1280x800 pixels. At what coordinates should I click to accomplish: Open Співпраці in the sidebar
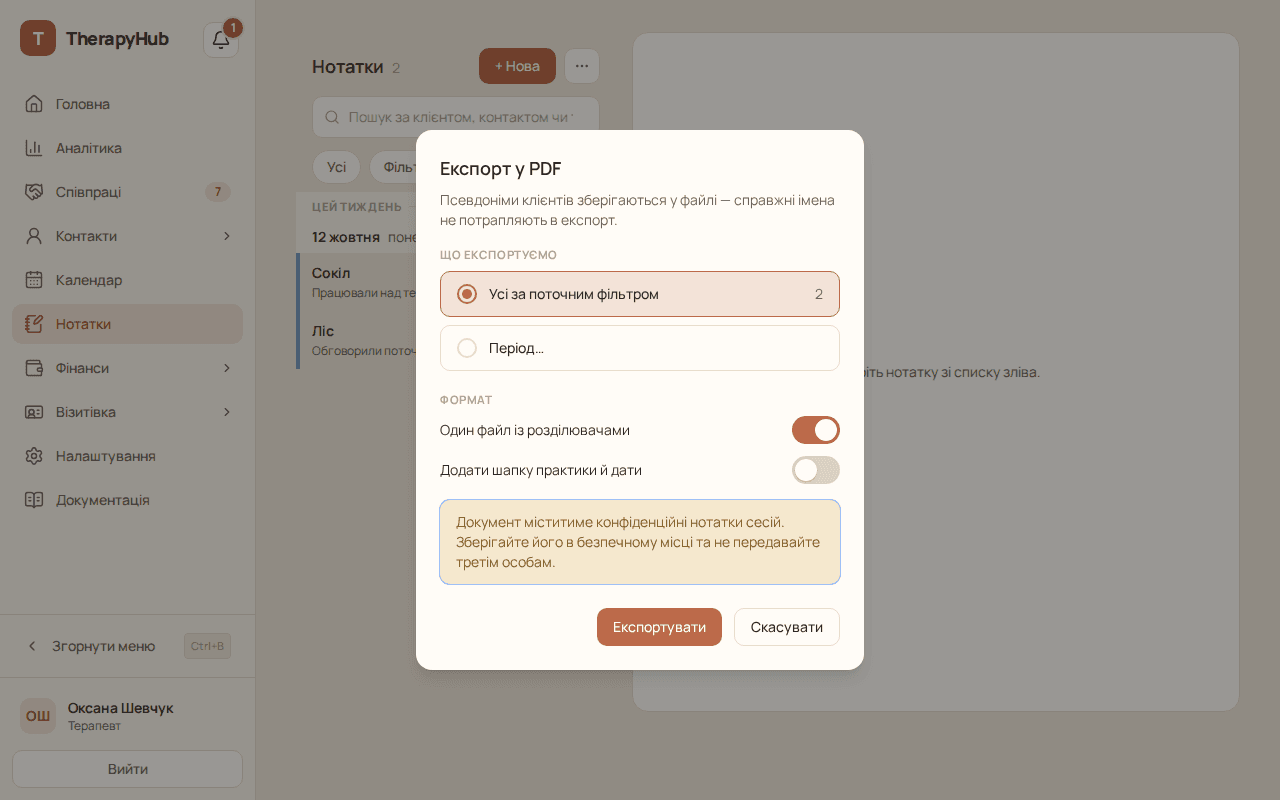(x=128, y=192)
